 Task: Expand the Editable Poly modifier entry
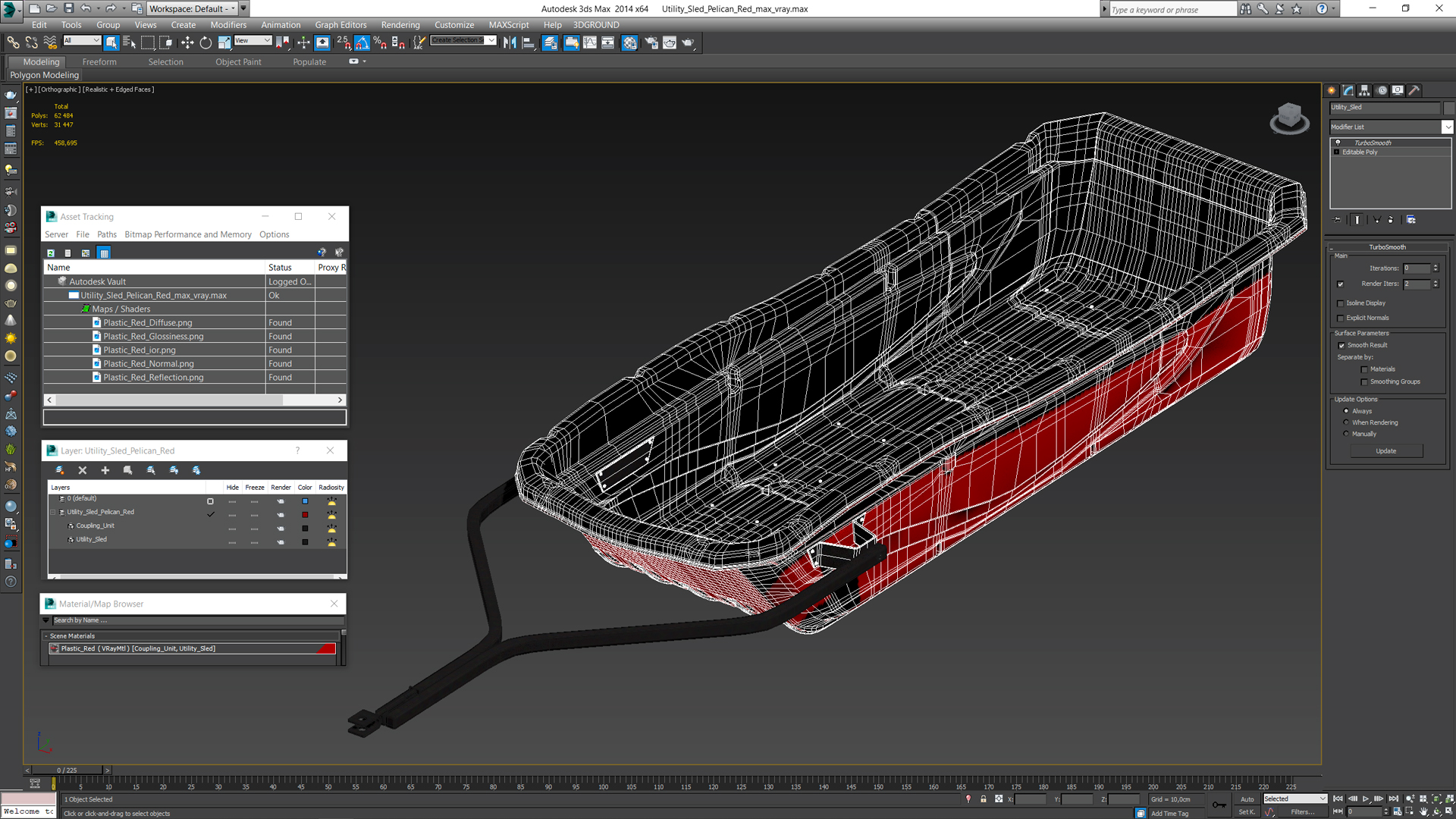coord(1336,152)
